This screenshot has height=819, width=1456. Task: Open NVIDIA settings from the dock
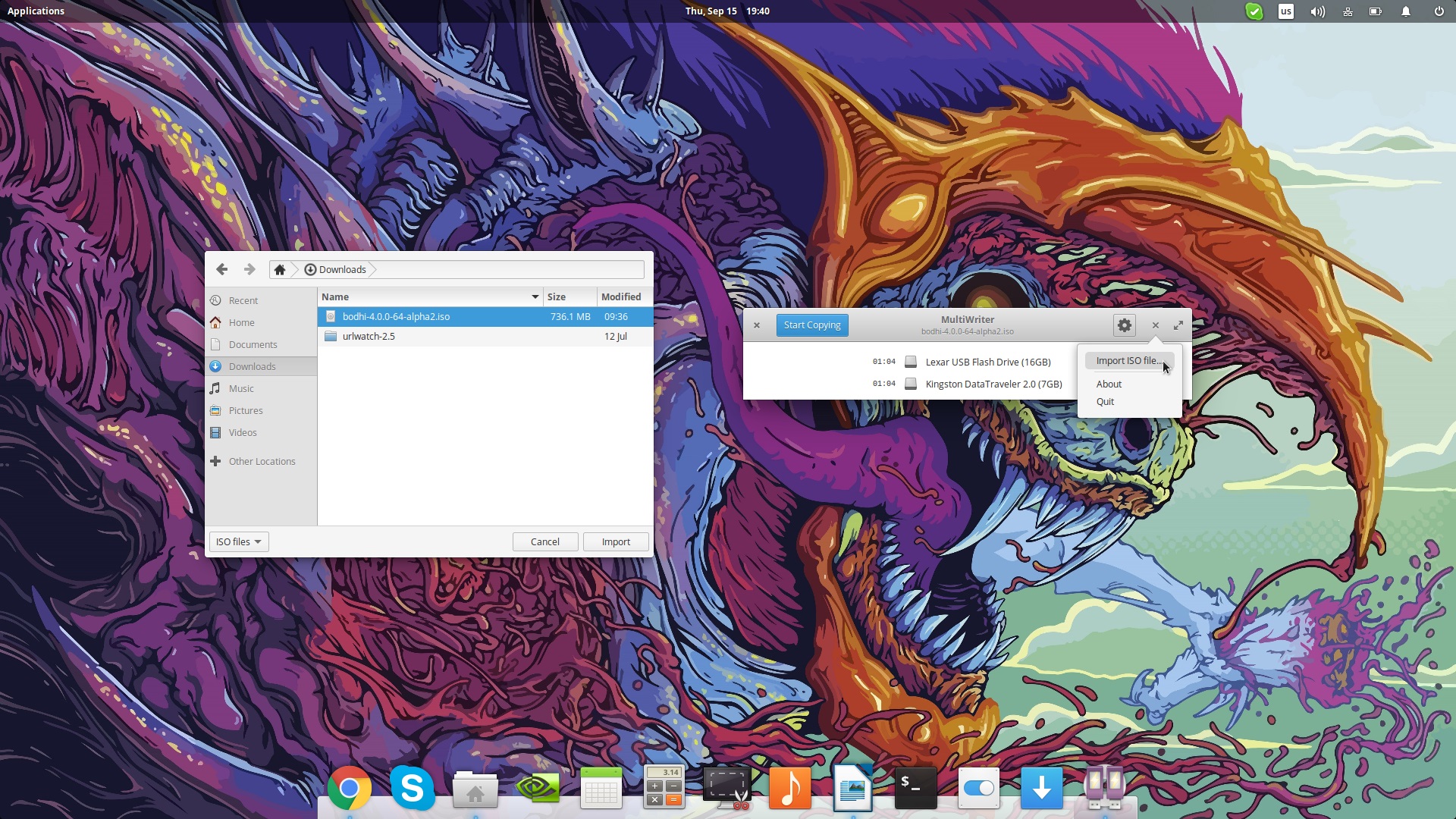(538, 789)
